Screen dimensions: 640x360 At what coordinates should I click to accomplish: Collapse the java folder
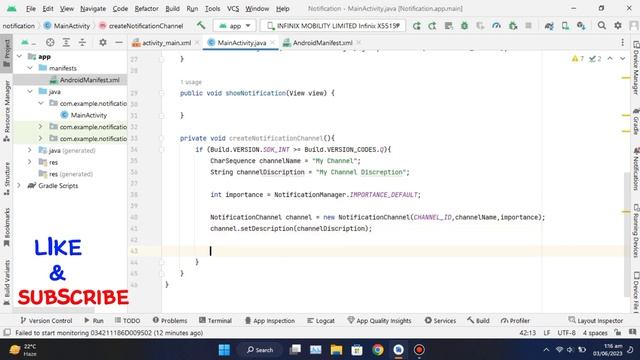coord(30,92)
